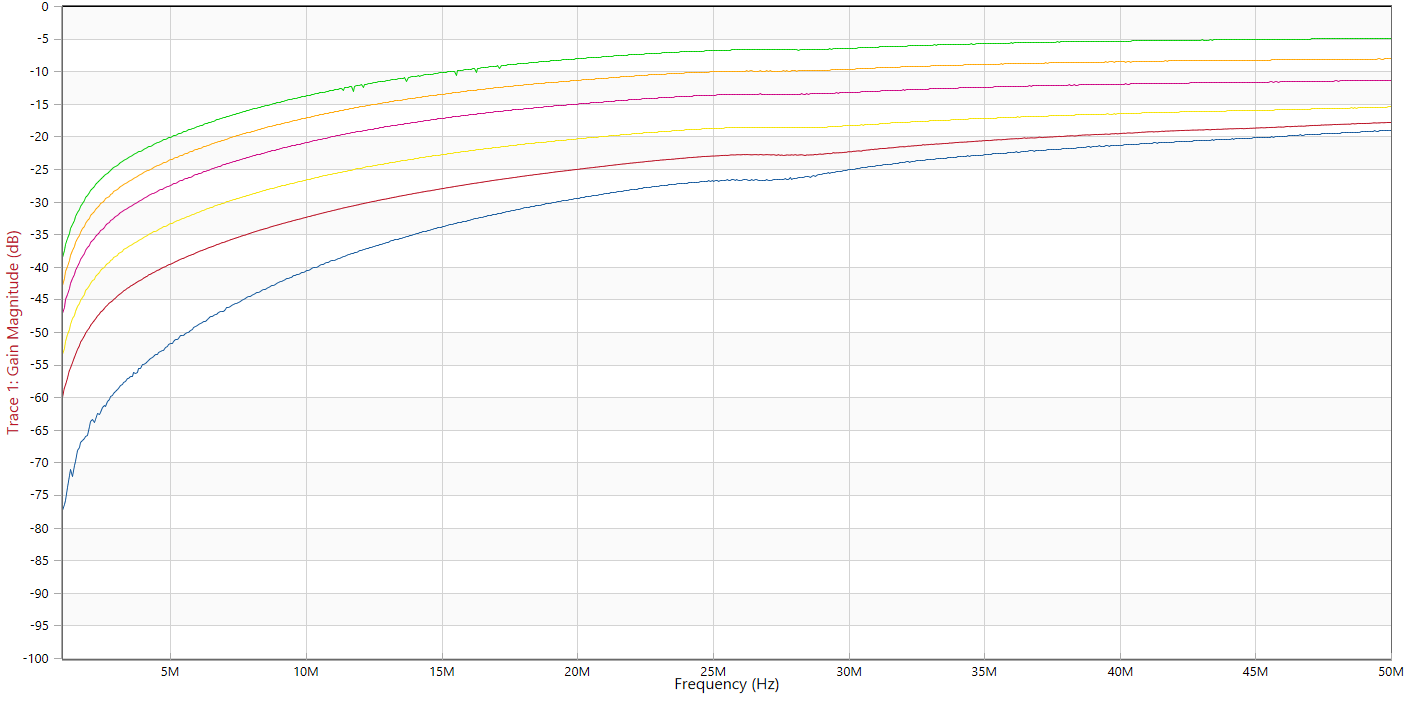The width and height of the screenshot is (1411, 701).
Task: Click the -60 dB gain tick label
Action: 38,398
